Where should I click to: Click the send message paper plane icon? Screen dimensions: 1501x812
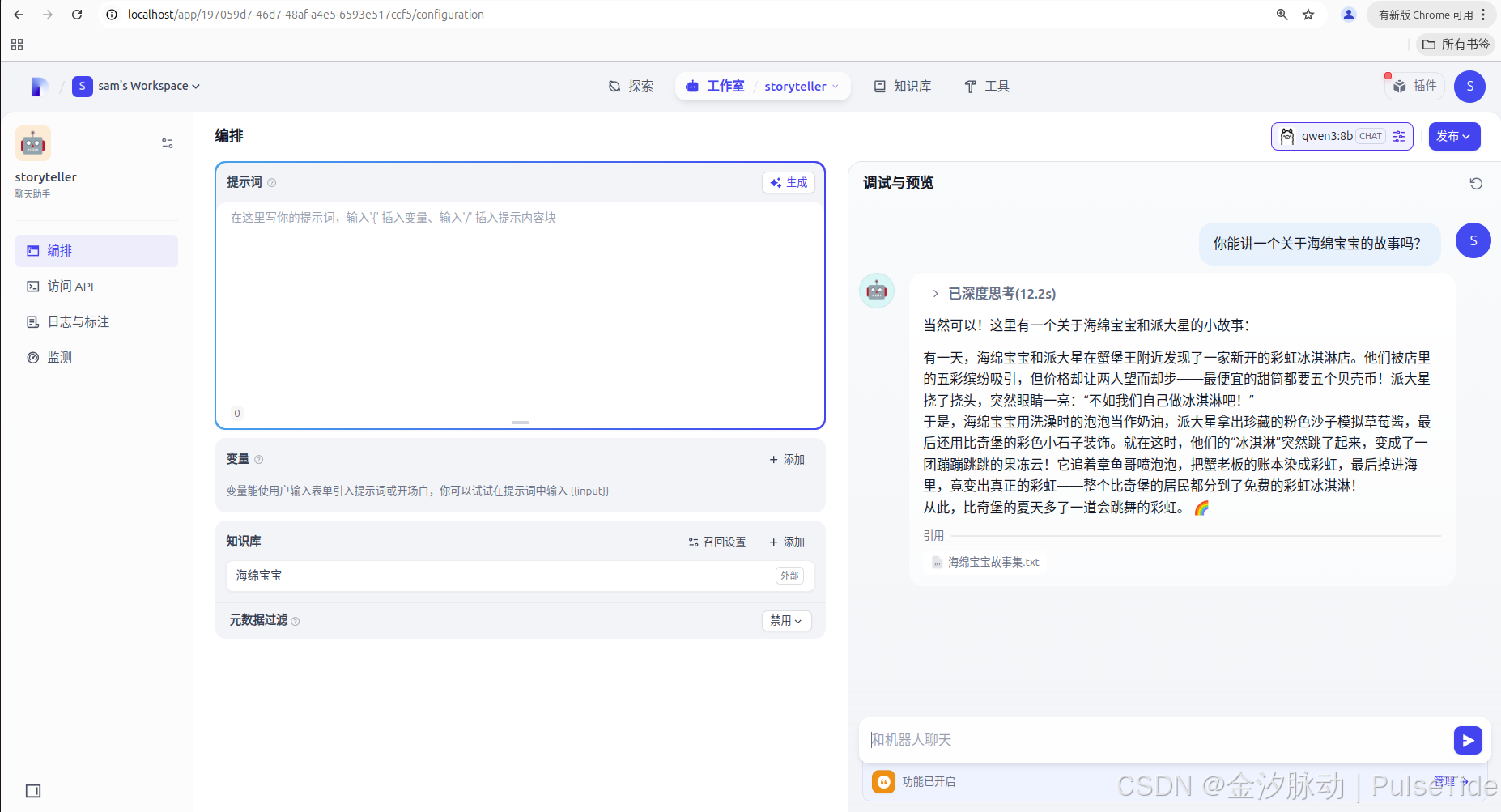coord(1468,739)
